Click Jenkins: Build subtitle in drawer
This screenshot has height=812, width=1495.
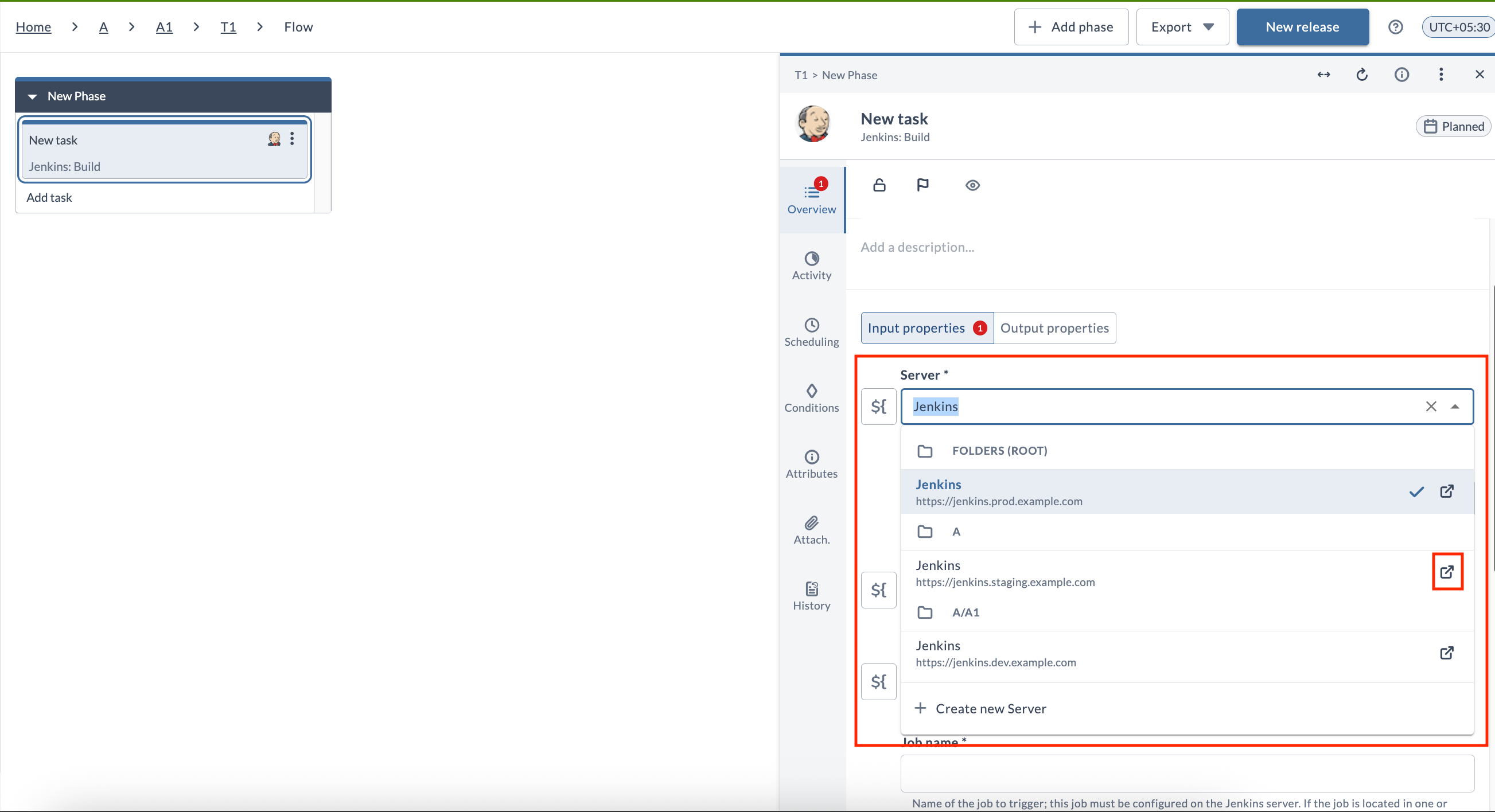pos(894,137)
